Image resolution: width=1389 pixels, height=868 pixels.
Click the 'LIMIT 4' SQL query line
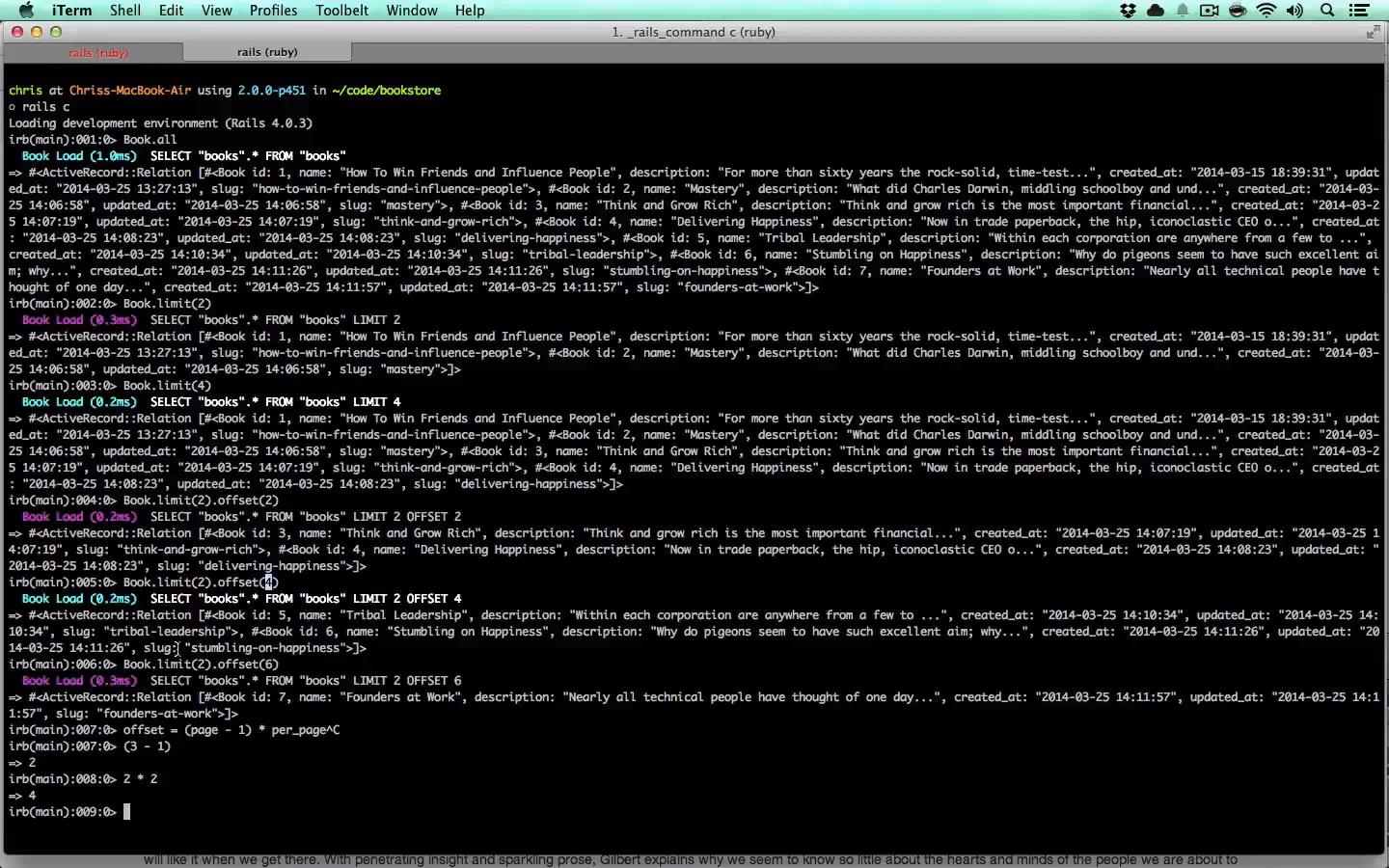click(x=211, y=402)
